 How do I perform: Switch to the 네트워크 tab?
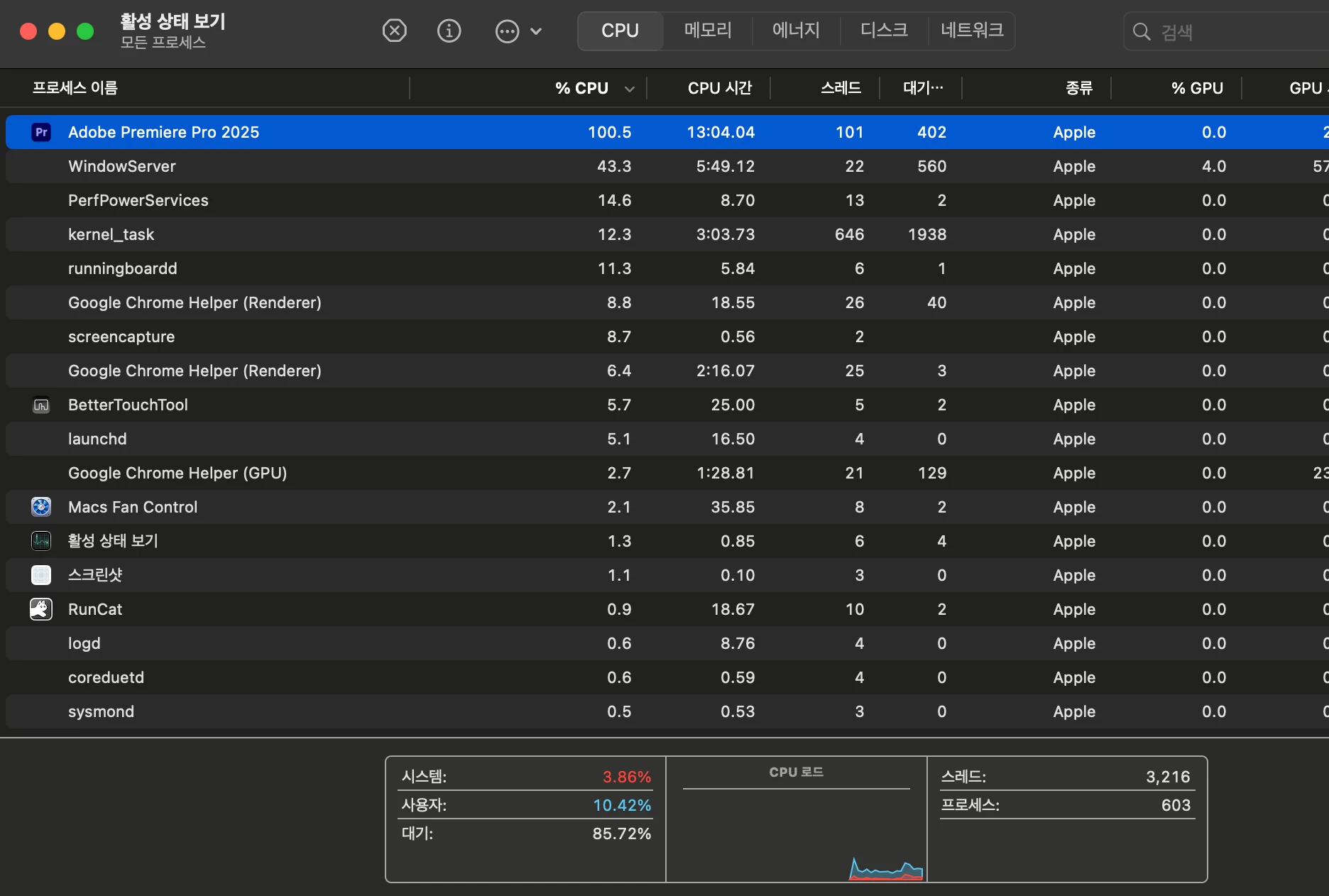[972, 31]
